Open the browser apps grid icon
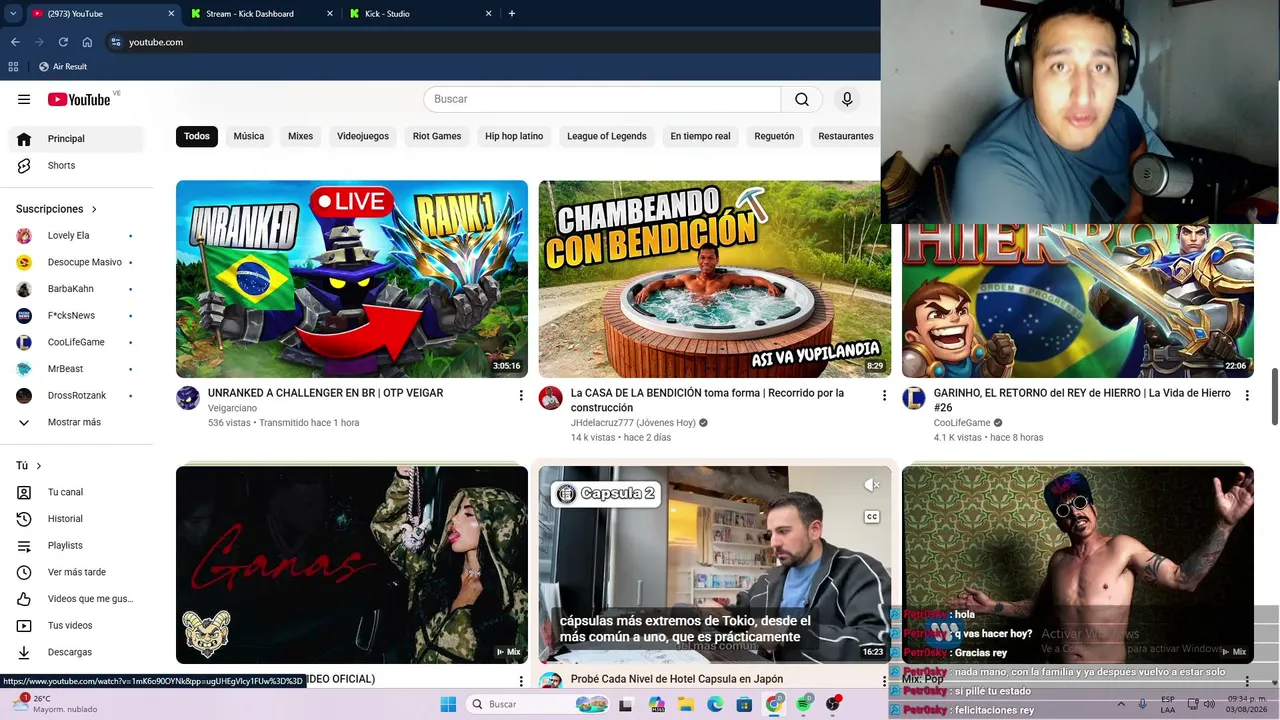The height and width of the screenshot is (720, 1280). pyautogui.click(x=13, y=67)
